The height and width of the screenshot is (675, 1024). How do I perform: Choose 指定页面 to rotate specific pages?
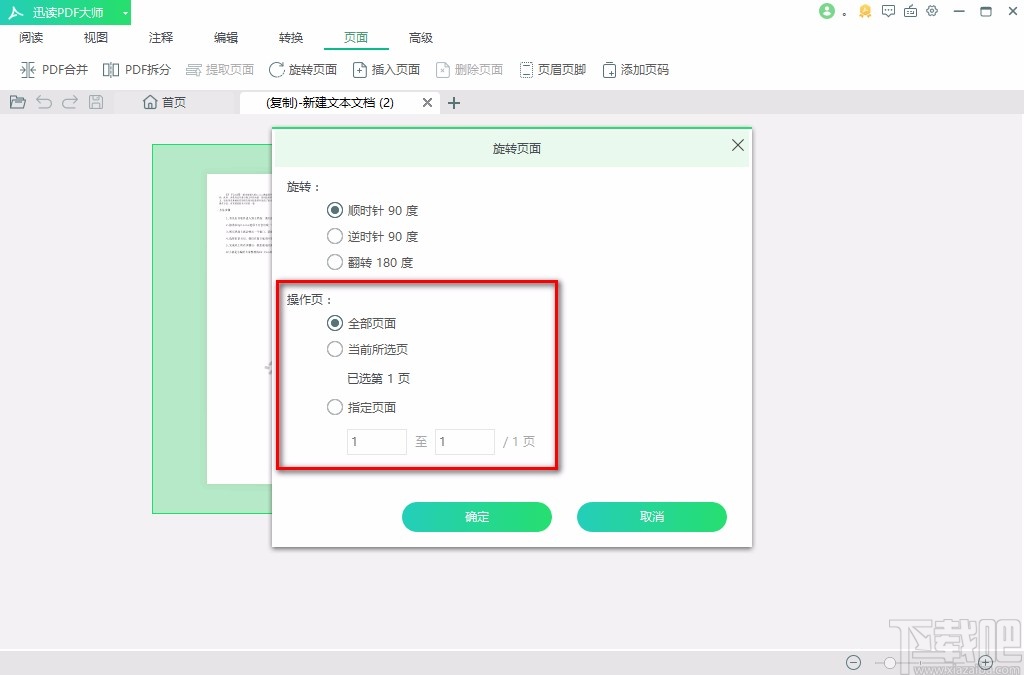(x=335, y=407)
